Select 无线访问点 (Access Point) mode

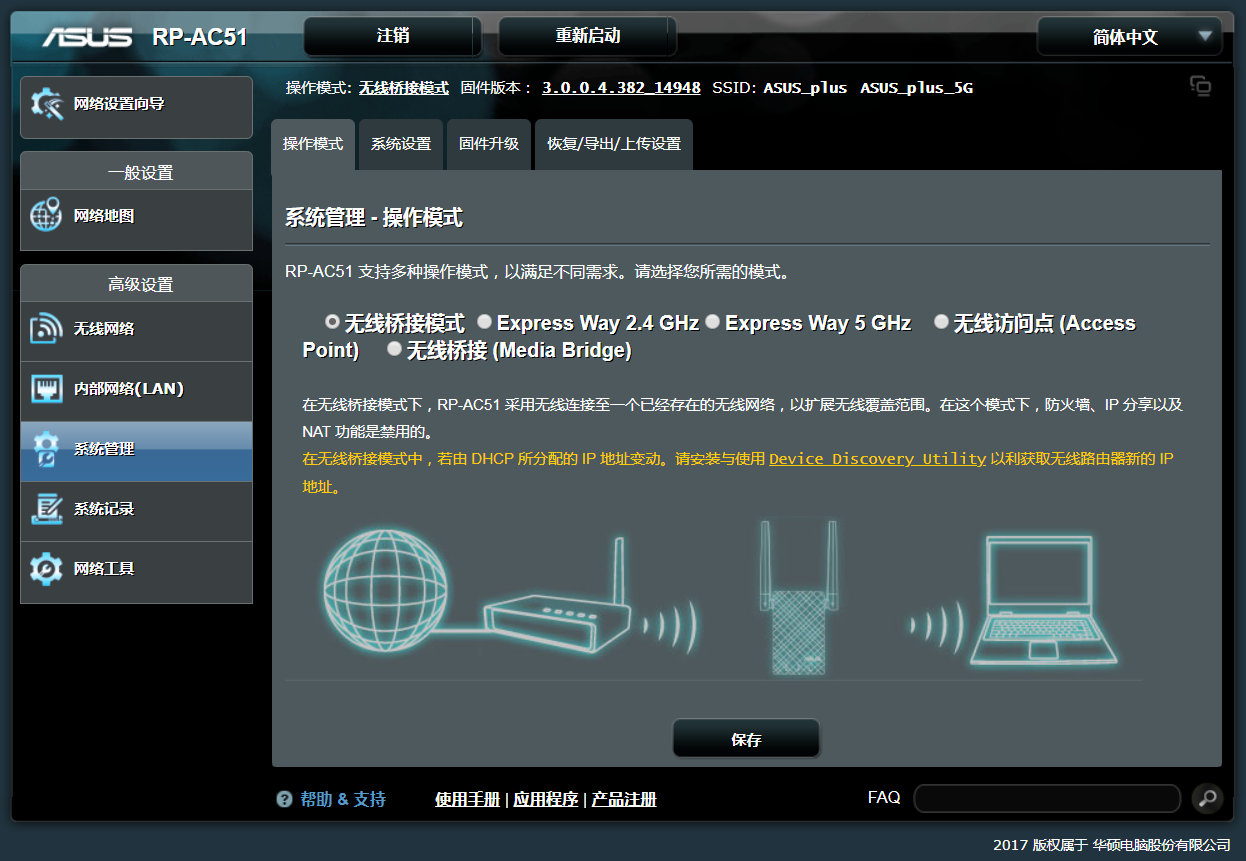coord(941,321)
